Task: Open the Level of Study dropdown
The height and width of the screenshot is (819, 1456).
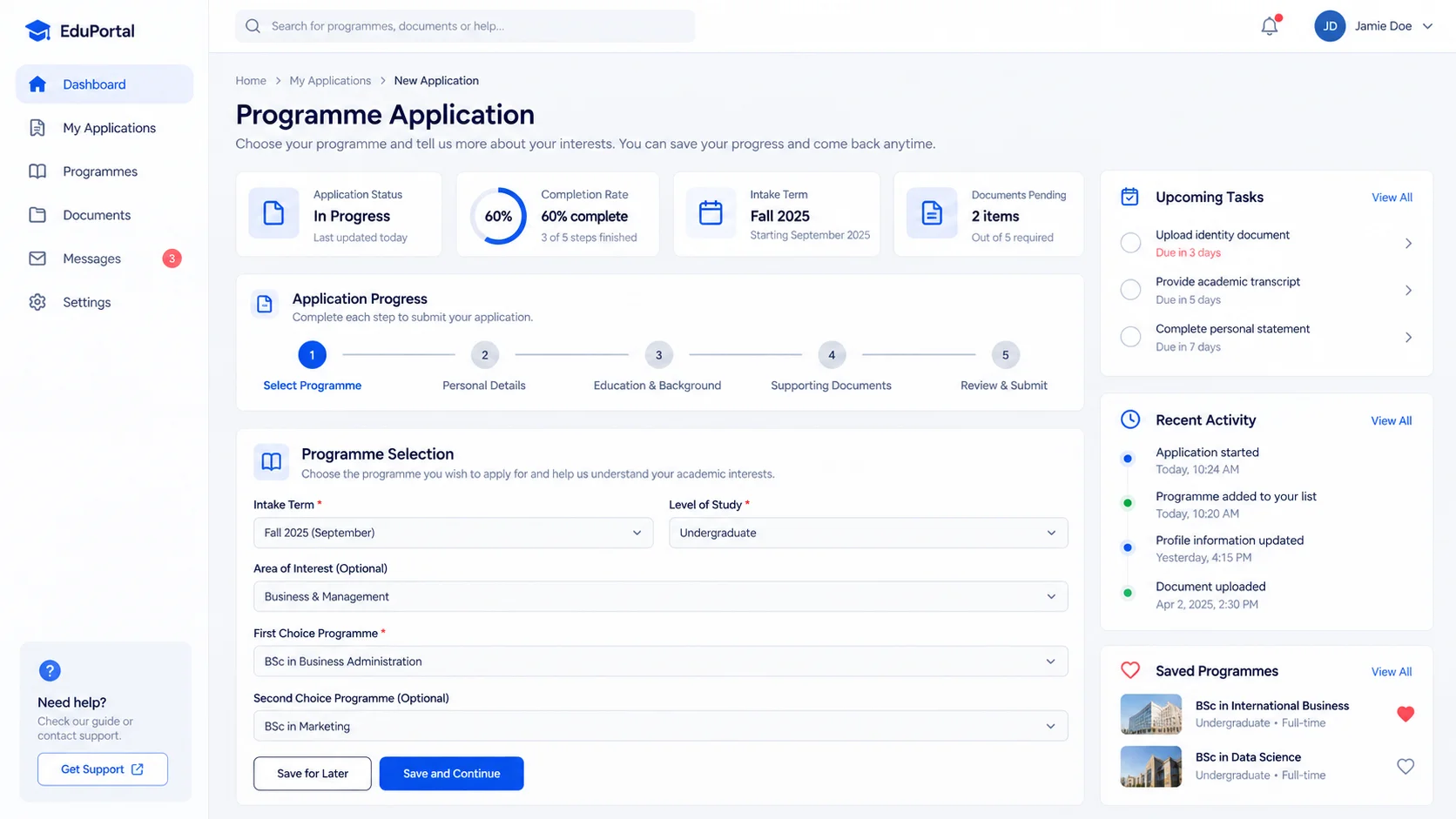Action: [x=868, y=533]
